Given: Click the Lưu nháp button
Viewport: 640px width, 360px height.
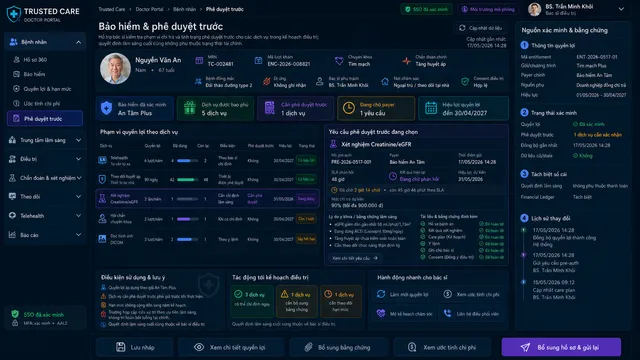Looking at the screenshot, I should click(x=135, y=347).
